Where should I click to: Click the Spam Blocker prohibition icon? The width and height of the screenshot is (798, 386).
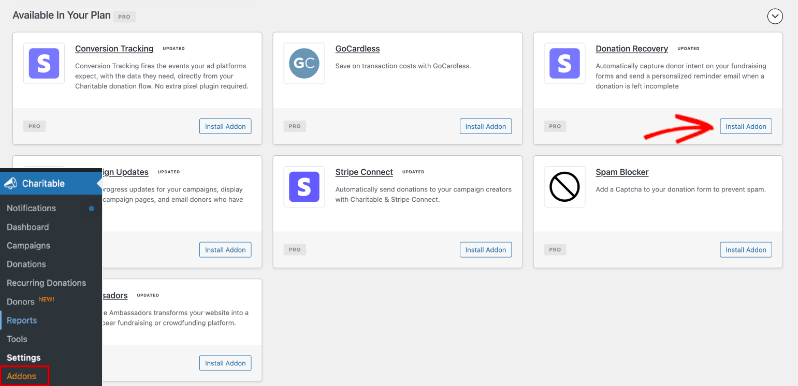pyautogui.click(x=564, y=187)
